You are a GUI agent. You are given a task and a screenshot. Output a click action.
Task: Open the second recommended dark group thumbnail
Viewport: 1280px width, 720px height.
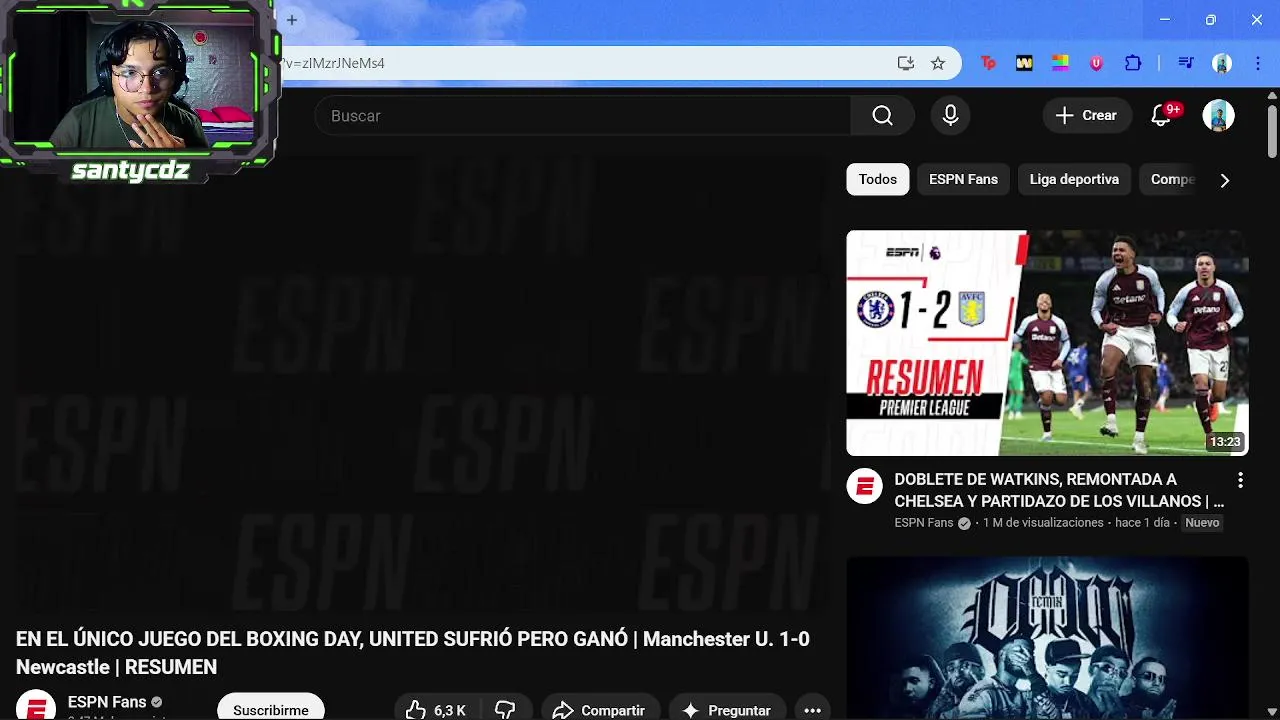coord(1047,638)
